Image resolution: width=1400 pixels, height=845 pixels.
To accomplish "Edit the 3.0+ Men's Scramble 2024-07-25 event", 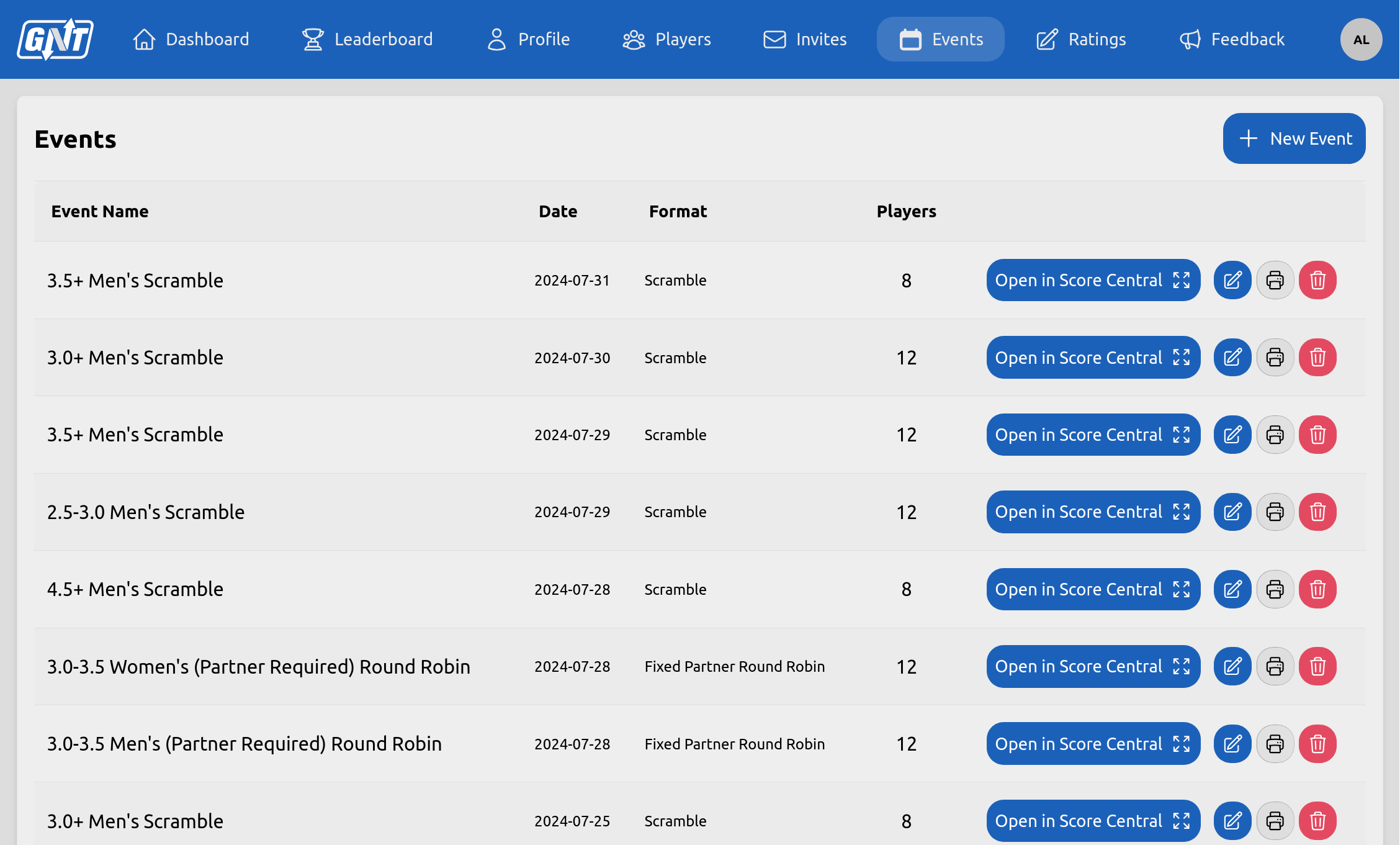I will pyautogui.click(x=1232, y=821).
